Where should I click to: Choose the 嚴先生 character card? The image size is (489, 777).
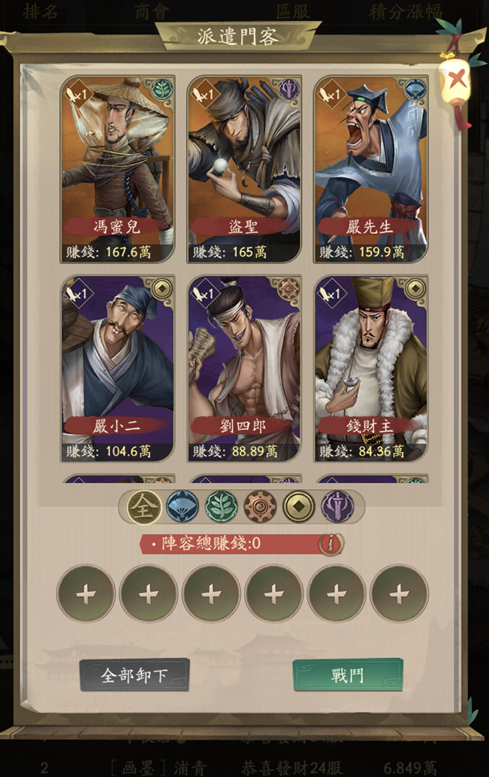(x=371, y=169)
